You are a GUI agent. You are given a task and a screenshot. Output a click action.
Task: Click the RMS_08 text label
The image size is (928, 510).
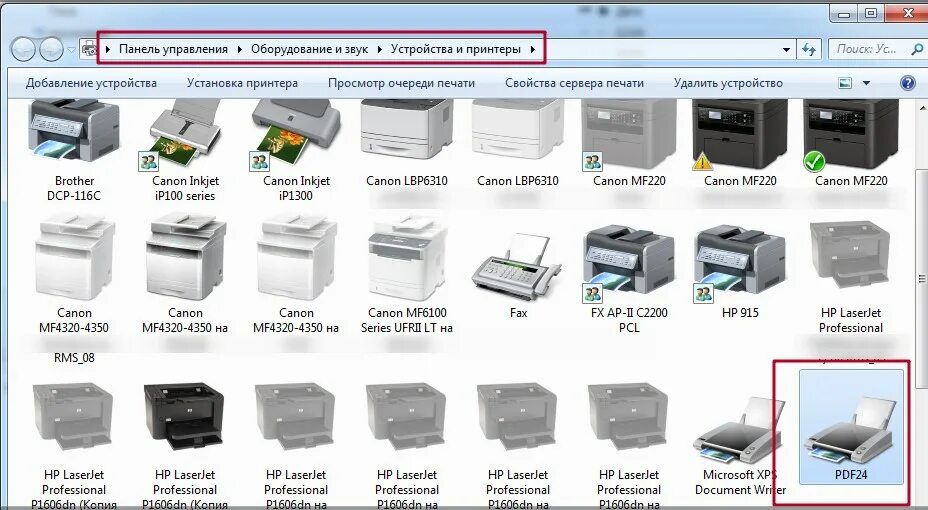pyautogui.click(x=74, y=357)
